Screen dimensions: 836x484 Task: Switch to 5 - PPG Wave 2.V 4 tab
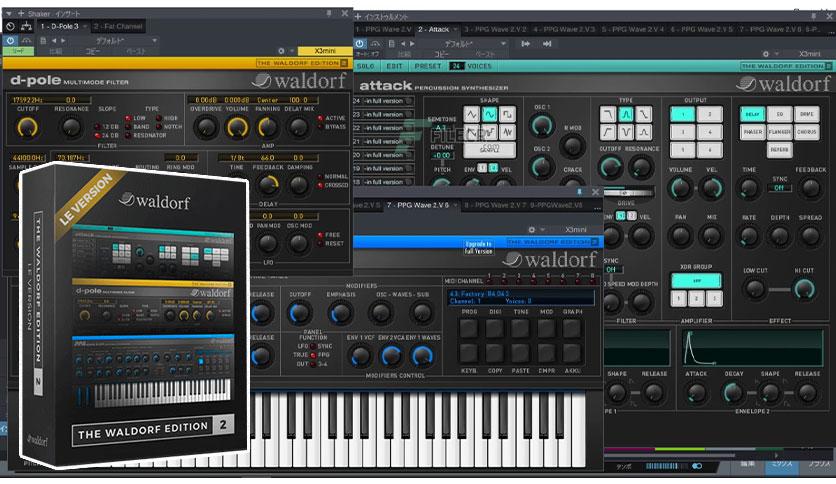pos(633,29)
